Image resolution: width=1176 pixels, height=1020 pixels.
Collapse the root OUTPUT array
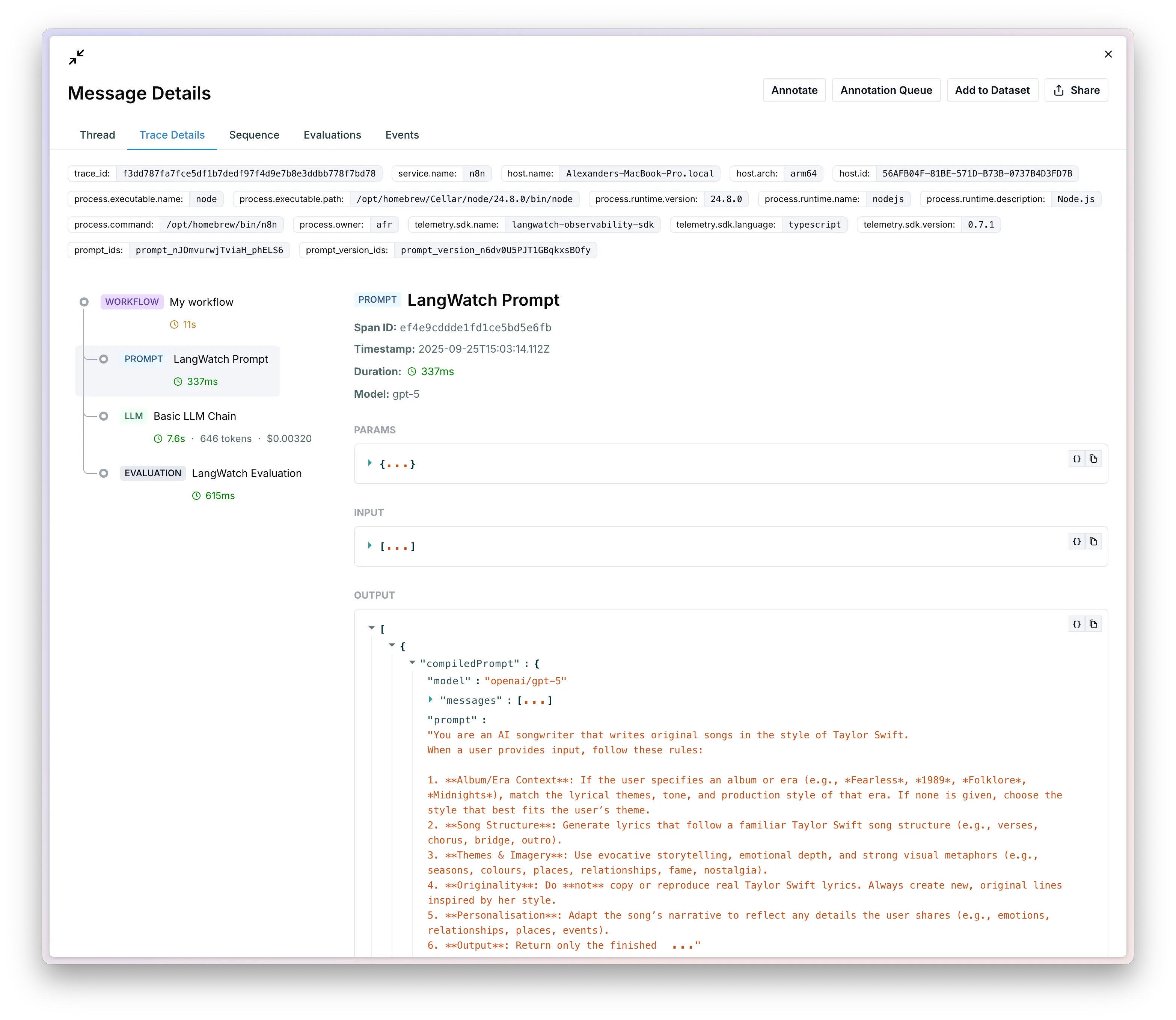pos(371,628)
